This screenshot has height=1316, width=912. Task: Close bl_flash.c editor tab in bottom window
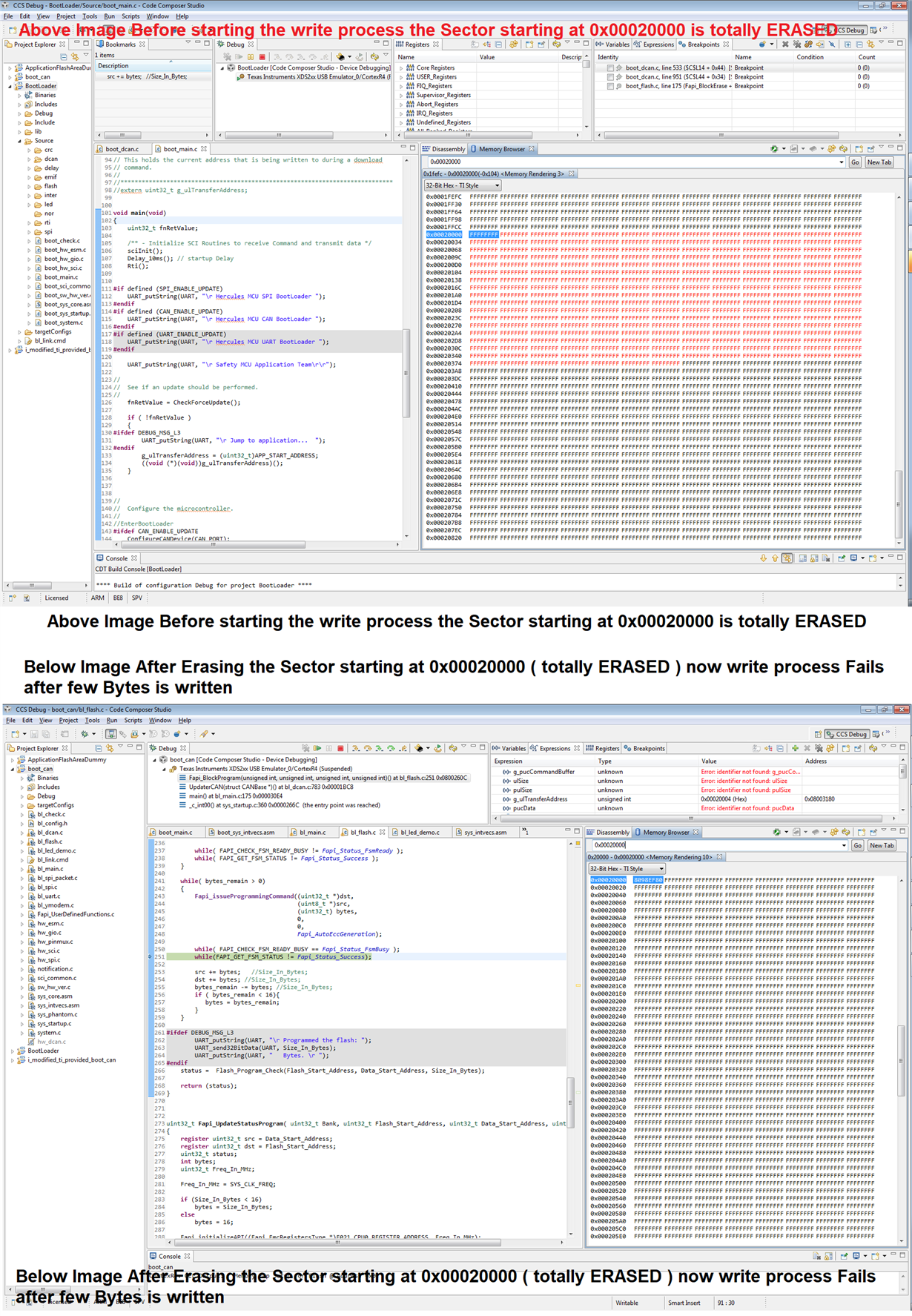[x=383, y=832]
